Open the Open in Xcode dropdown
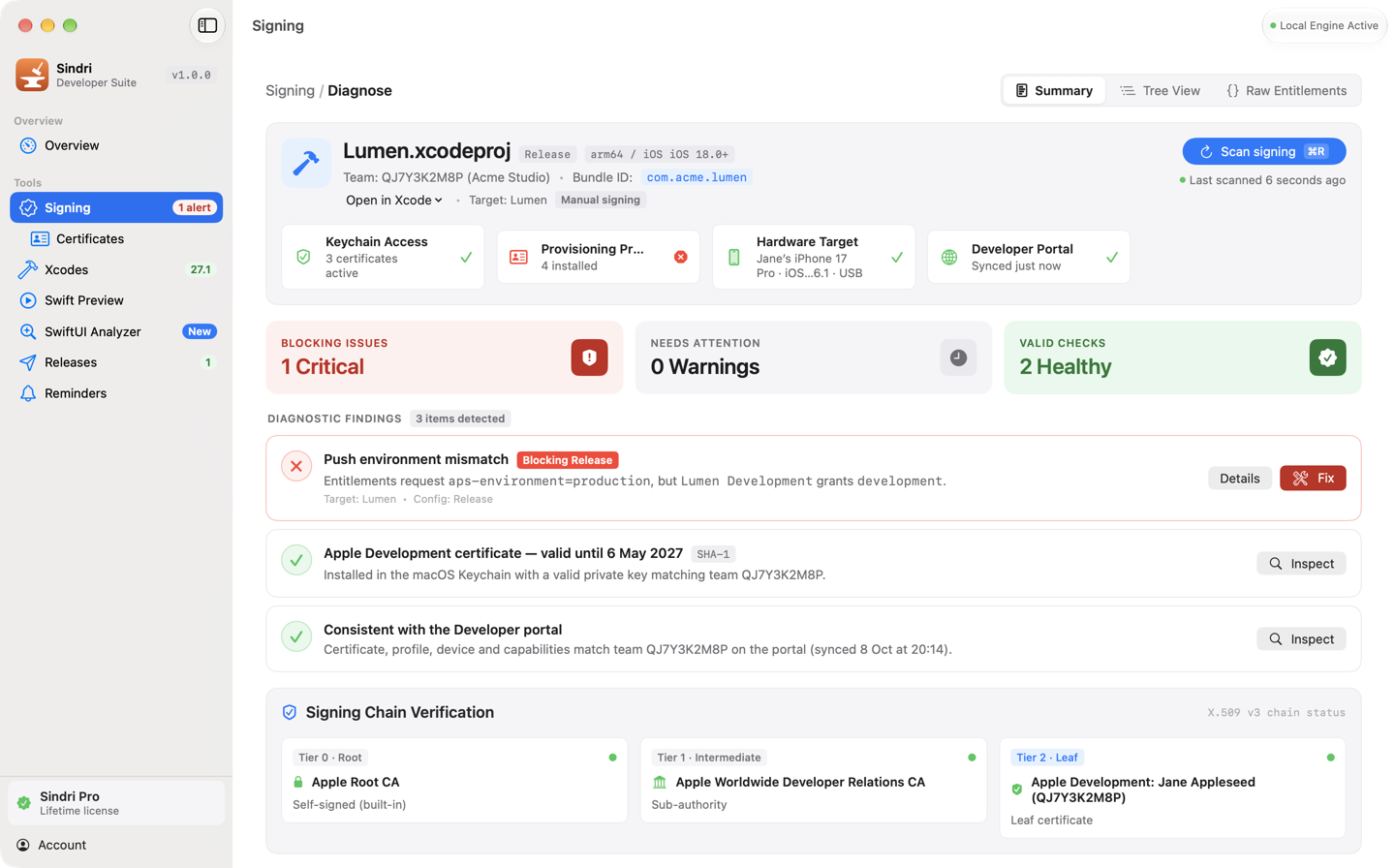Image resolution: width=1395 pixels, height=868 pixels. pyautogui.click(x=394, y=201)
